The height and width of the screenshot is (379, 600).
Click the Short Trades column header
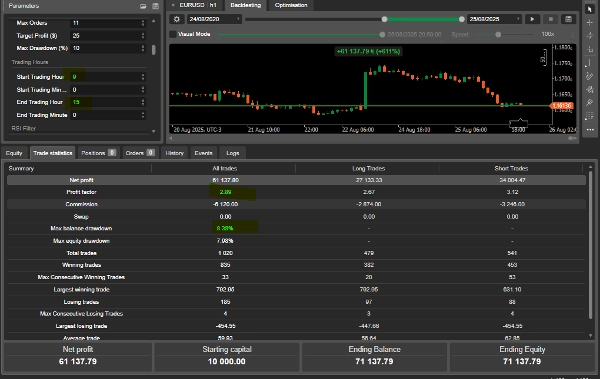[511, 168]
